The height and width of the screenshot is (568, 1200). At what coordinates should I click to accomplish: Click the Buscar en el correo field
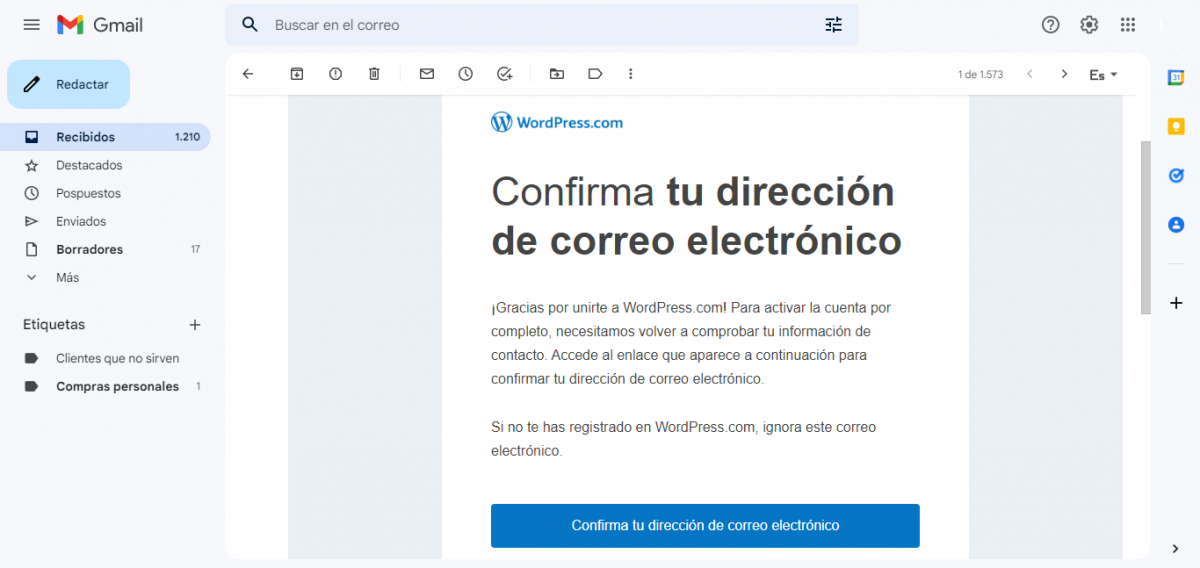click(540, 25)
